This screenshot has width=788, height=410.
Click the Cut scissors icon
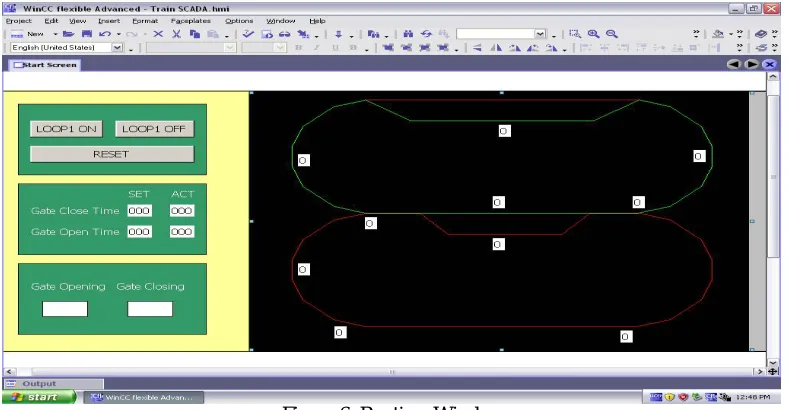coord(176,34)
